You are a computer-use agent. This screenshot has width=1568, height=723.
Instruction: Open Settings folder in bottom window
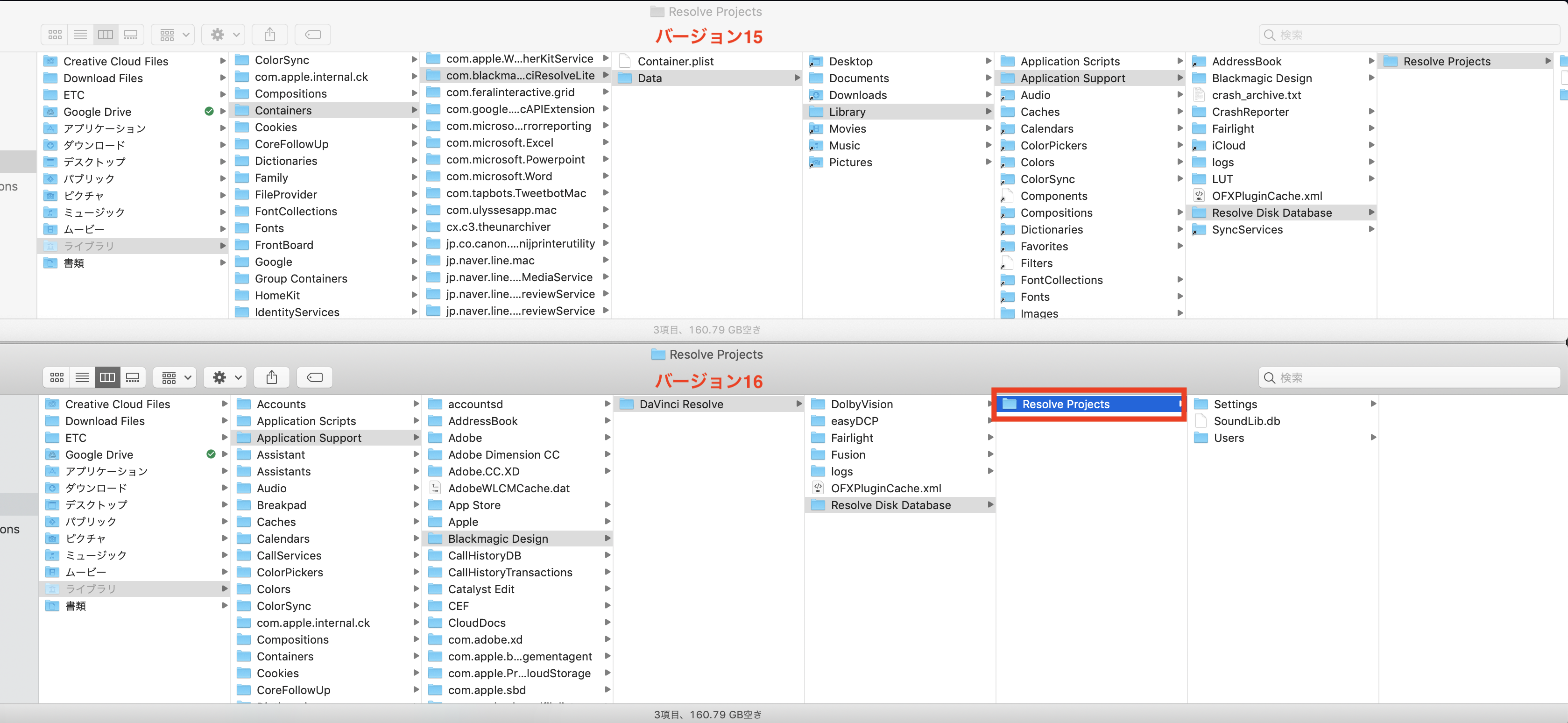(1235, 404)
